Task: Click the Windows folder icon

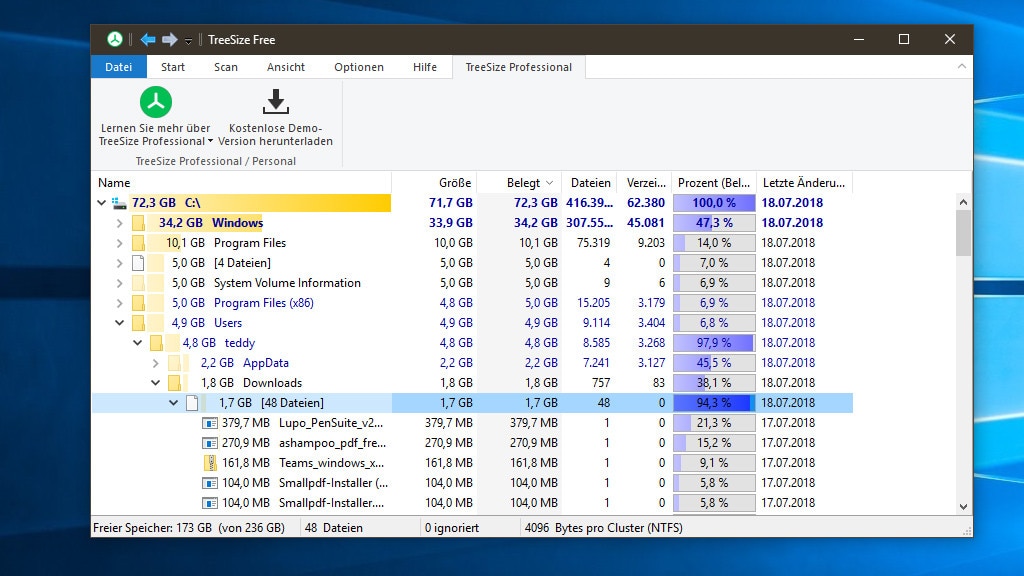Action: 138,223
